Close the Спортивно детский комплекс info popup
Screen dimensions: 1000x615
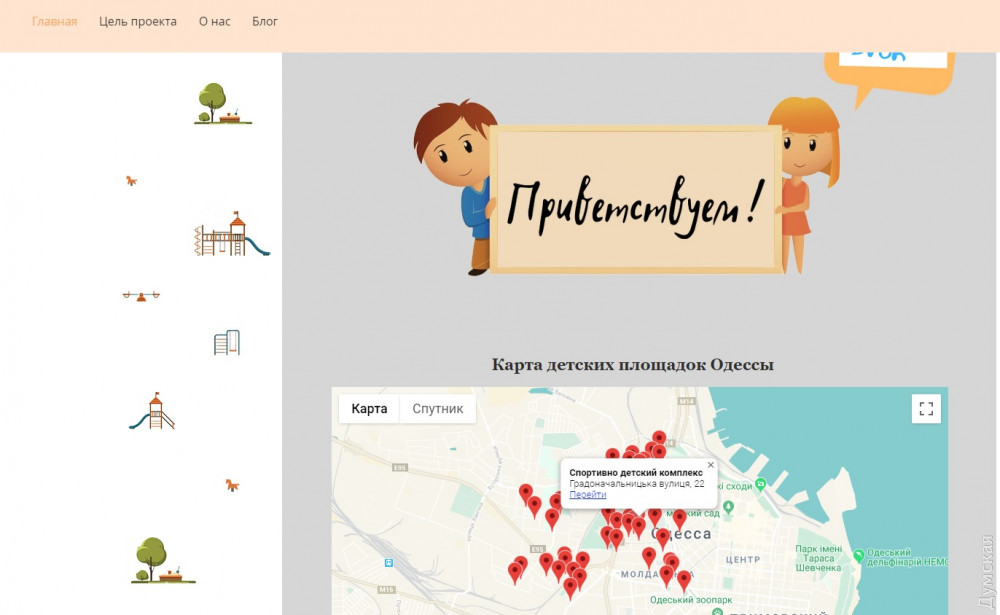point(711,465)
